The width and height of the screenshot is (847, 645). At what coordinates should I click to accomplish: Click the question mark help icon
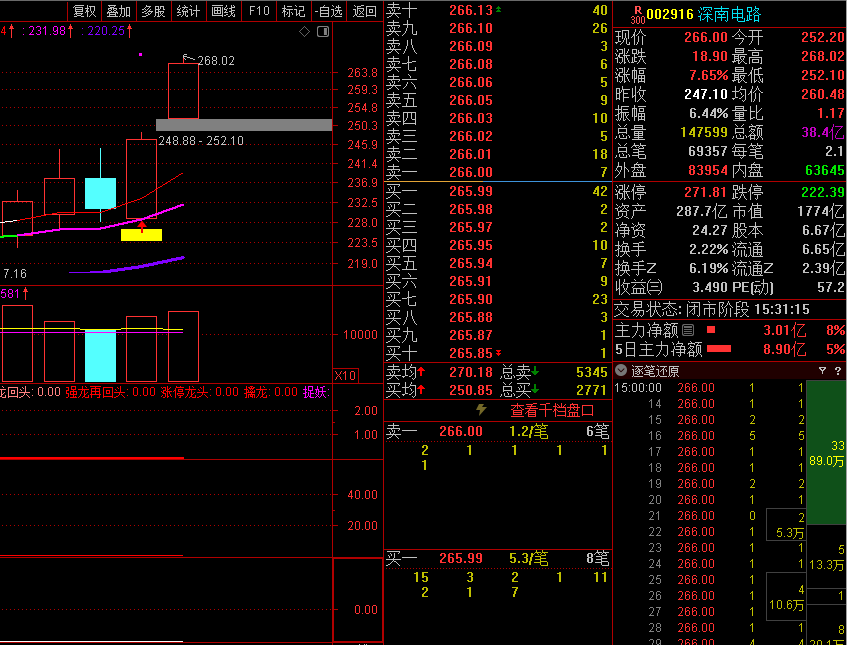coord(837,370)
